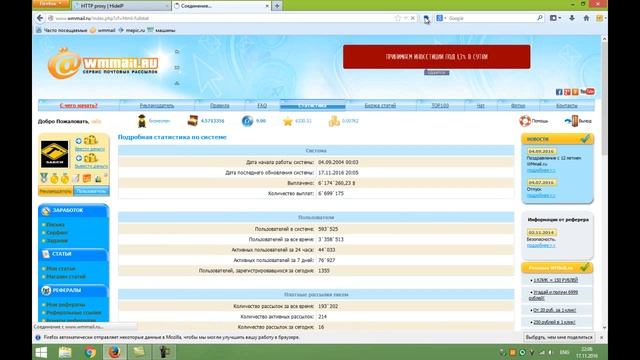Switch to the 'Рекламодатель' orange tab
Image resolution: width=640 pixels, height=360 pixels.
[x=56, y=191]
